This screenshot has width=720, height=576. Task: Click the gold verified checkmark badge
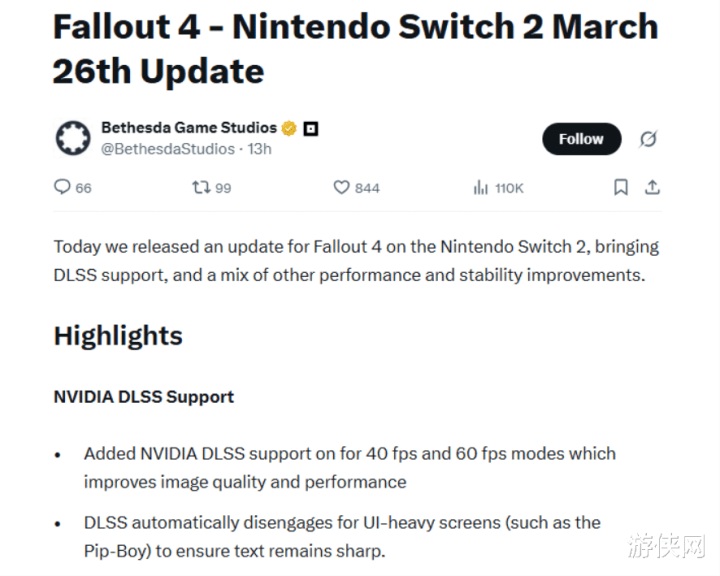click(289, 128)
